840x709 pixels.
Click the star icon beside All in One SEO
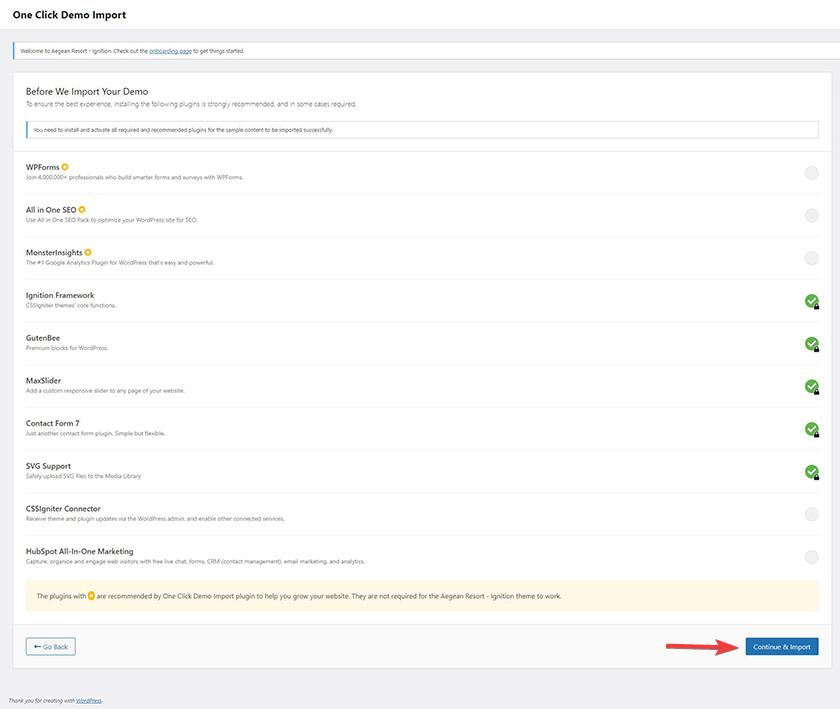(82, 210)
